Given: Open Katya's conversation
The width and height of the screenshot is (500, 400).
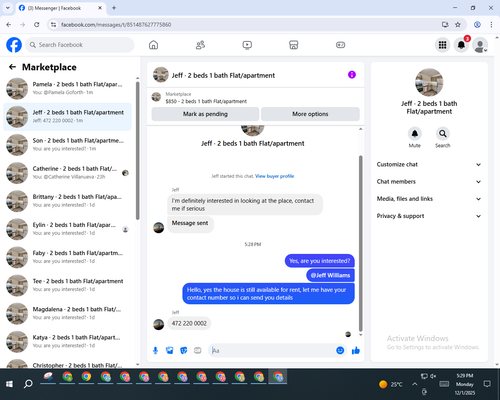Looking at the screenshot, I should coord(67,342).
